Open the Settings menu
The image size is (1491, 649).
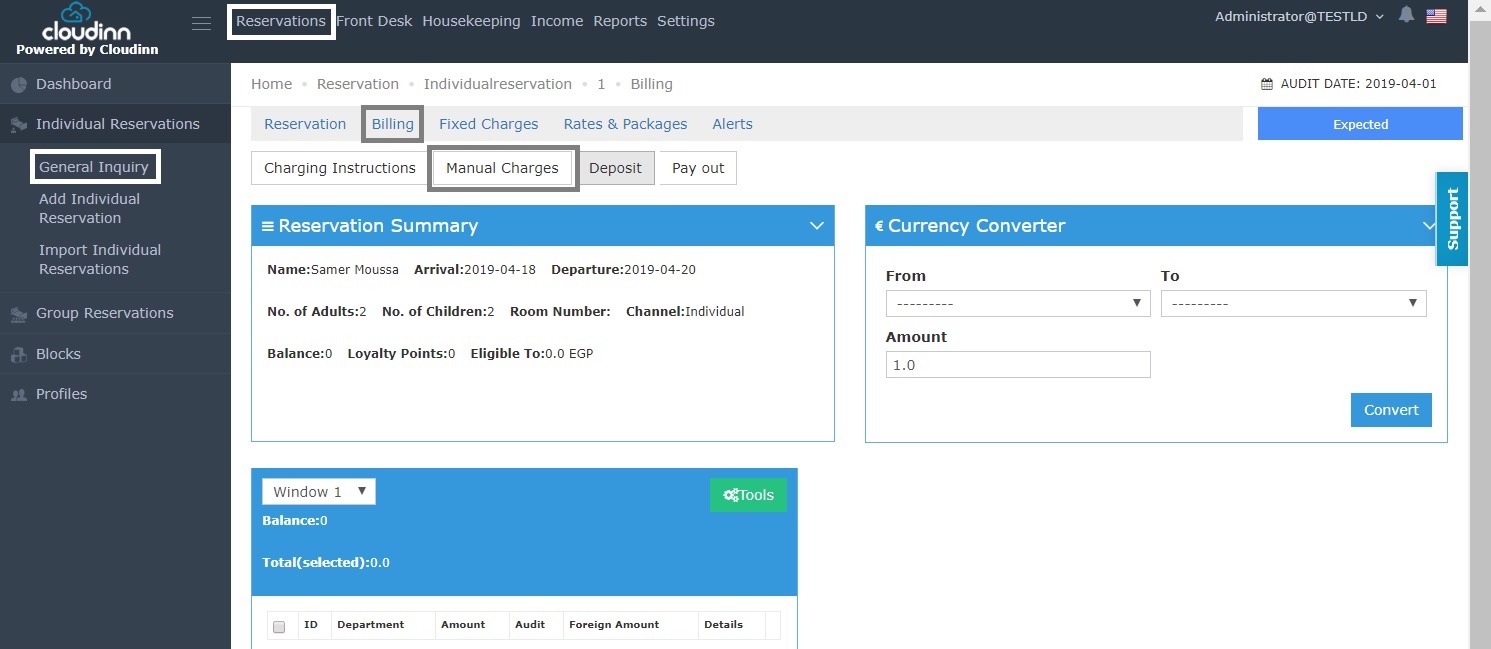pos(686,21)
